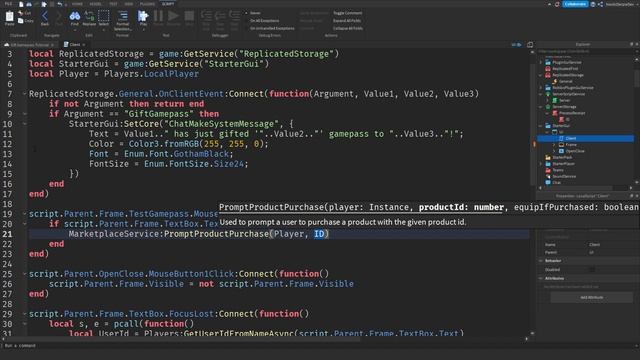Select StarterPack in Explorer
The width and height of the screenshot is (640, 360).
(562, 157)
